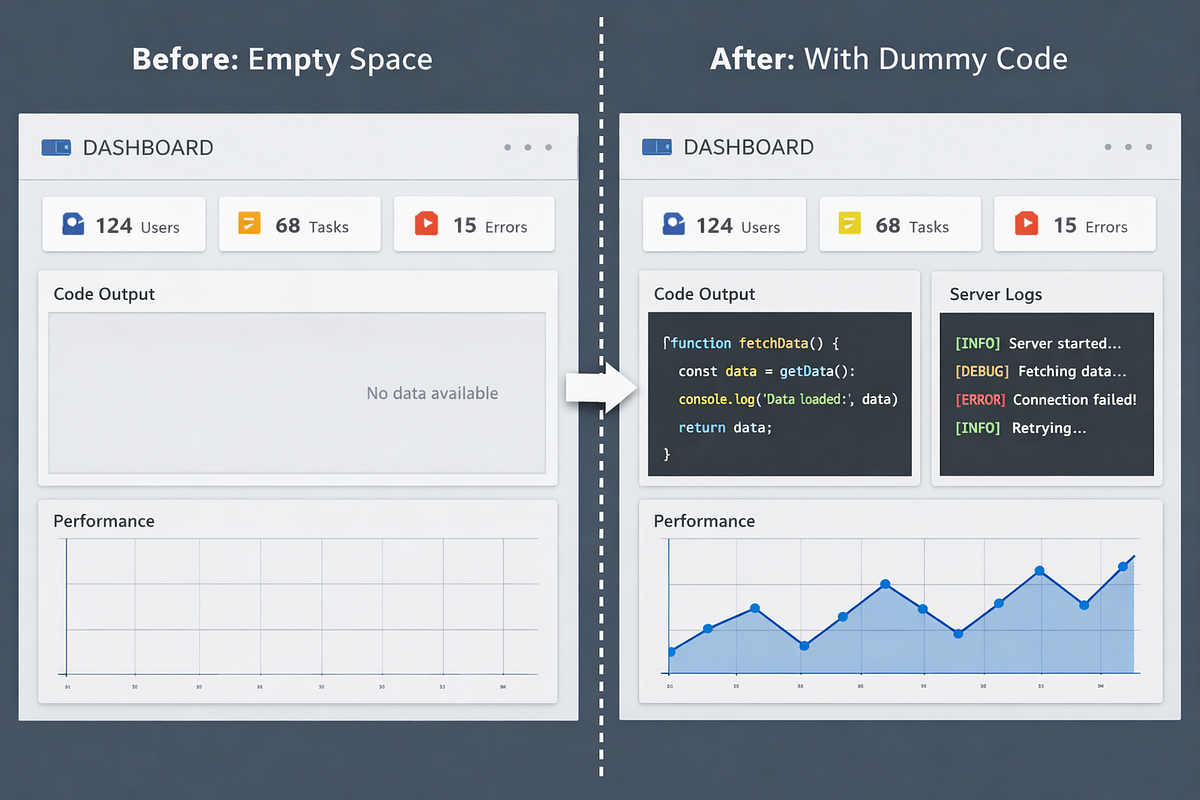Click the Code Output heading in the After dashboard
The height and width of the screenshot is (800, 1200).
point(704,294)
